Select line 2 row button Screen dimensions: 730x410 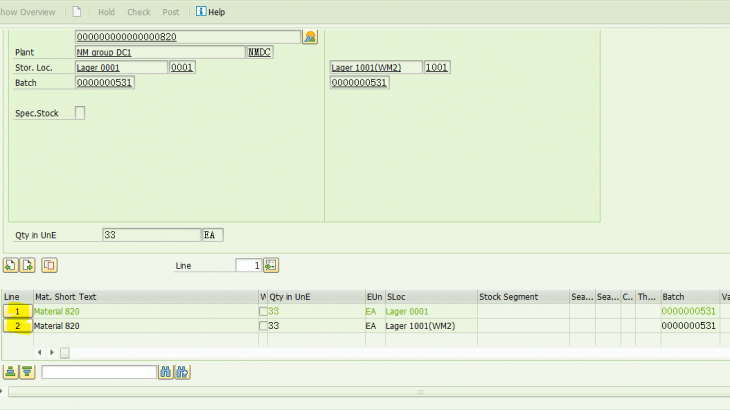point(16,326)
